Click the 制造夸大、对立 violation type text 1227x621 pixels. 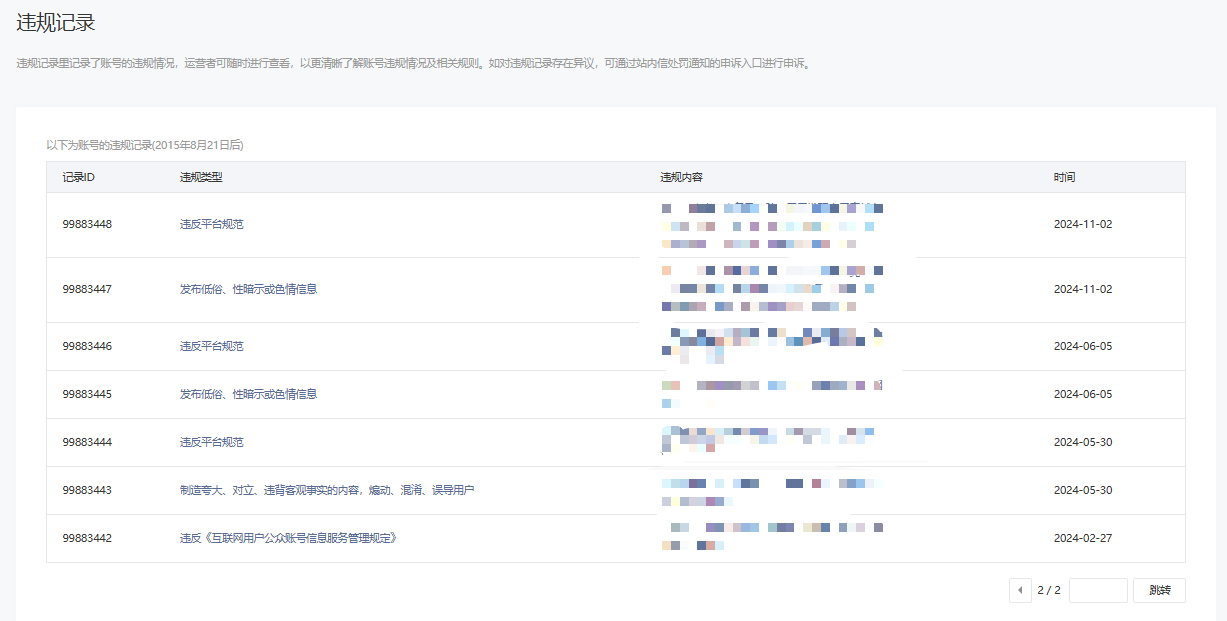point(326,490)
